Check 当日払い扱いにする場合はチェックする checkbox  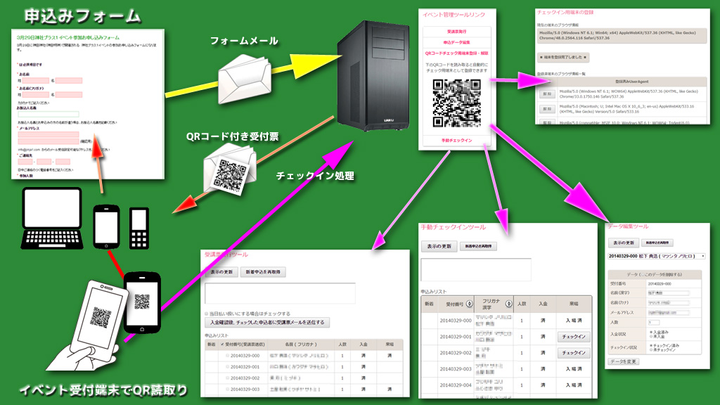click(x=207, y=314)
